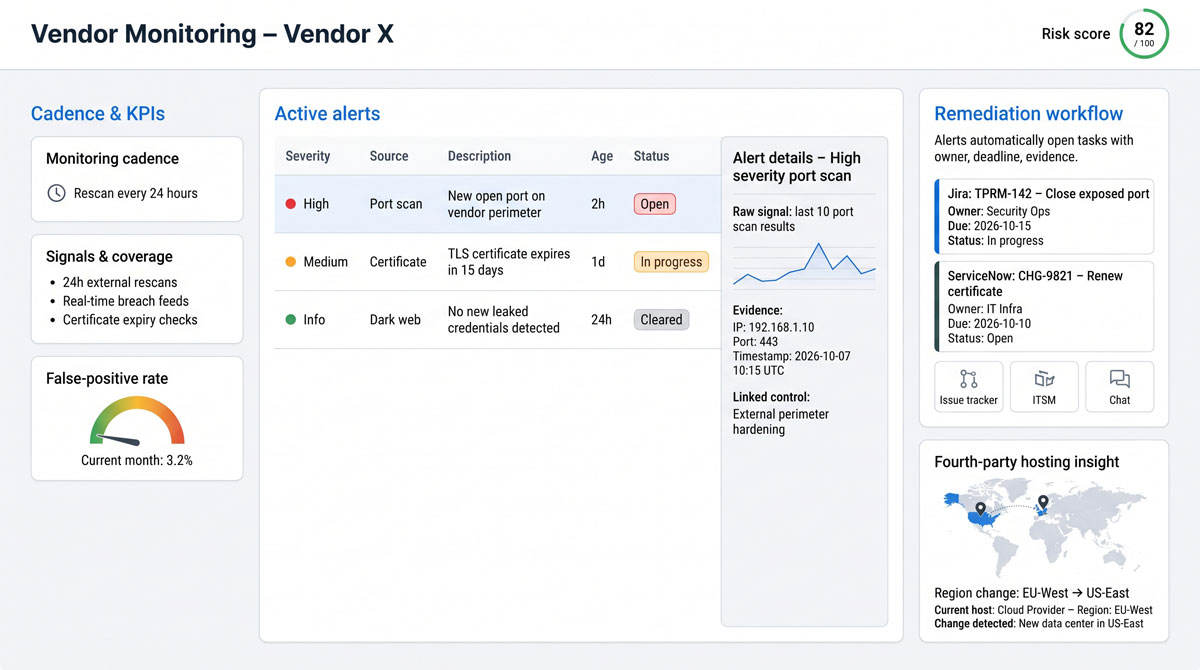Screen dimensions: 1200x670
Task: Click the Certificate source cell
Action: pyautogui.click(x=398, y=262)
